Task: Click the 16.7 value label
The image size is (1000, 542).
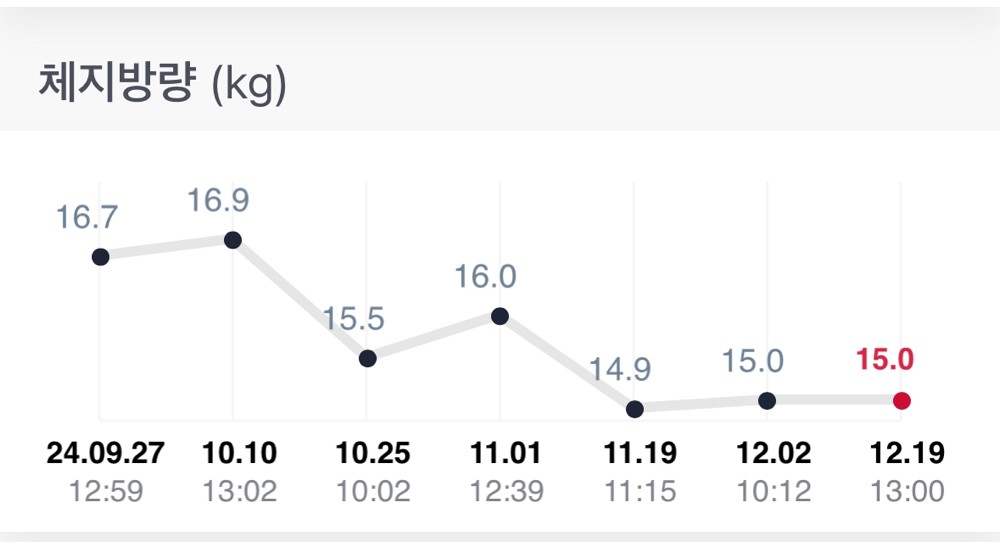Action: click(86, 217)
